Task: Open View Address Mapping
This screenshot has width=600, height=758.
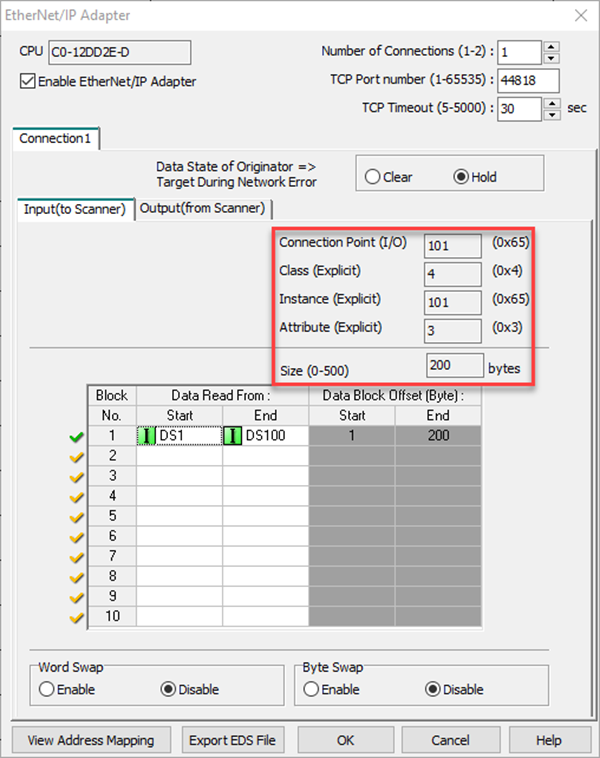Action: tap(91, 741)
